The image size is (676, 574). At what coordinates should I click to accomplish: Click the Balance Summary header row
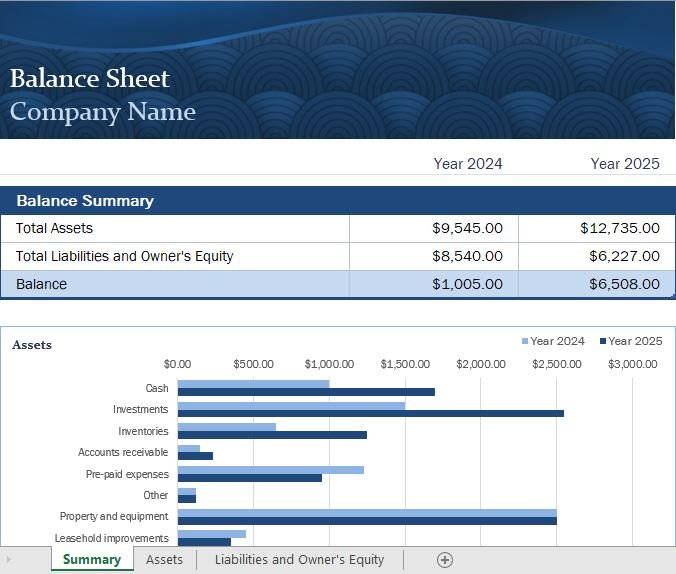pyautogui.click(x=338, y=201)
